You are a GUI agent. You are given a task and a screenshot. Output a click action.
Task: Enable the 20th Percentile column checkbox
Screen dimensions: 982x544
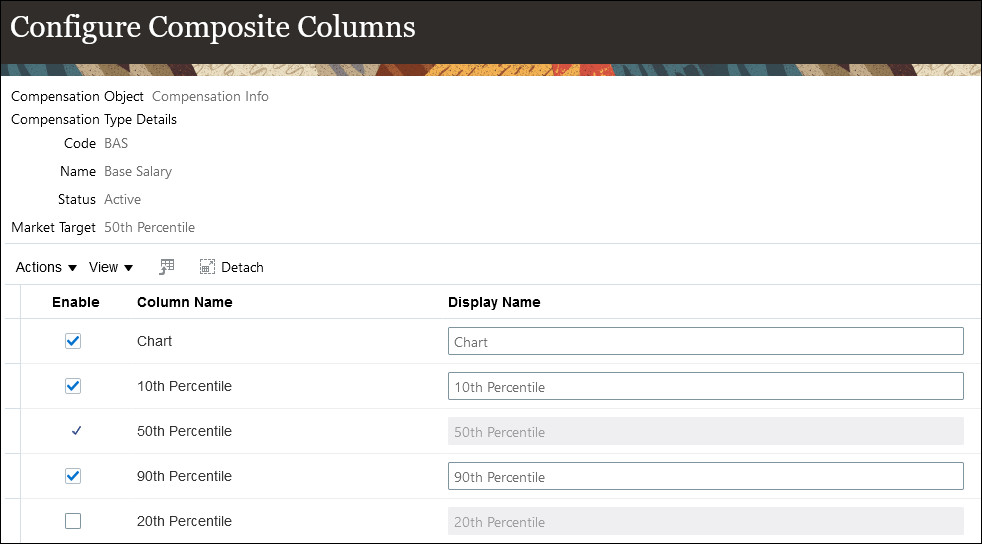[x=73, y=521]
